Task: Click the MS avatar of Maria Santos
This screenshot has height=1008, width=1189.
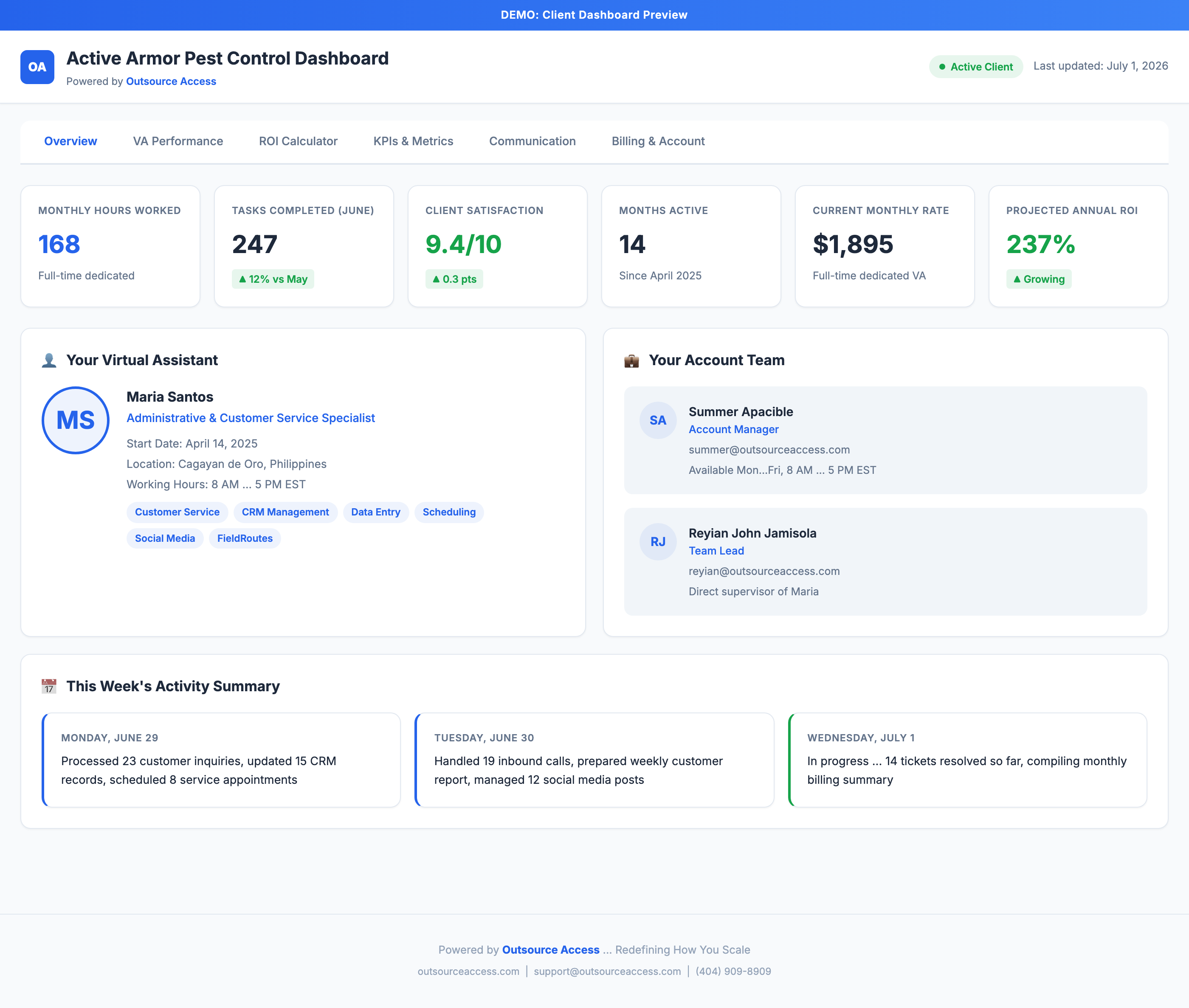Action: (x=76, y=421)
